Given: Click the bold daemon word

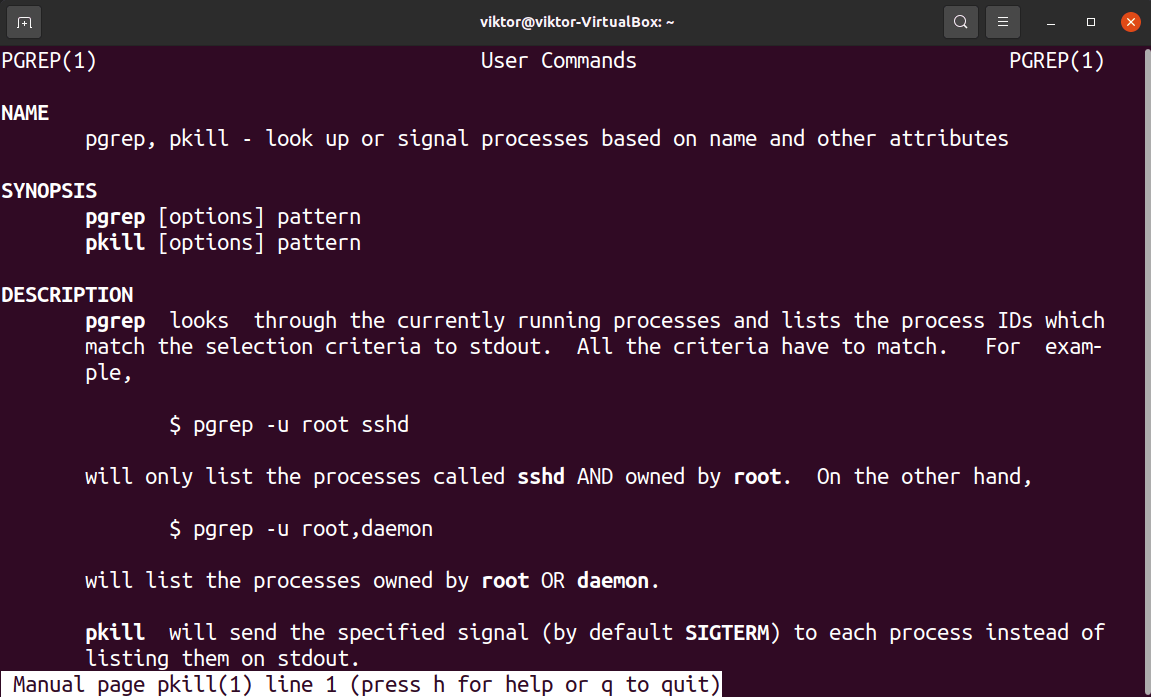Looking at the screenshot, I should [613, 580].
